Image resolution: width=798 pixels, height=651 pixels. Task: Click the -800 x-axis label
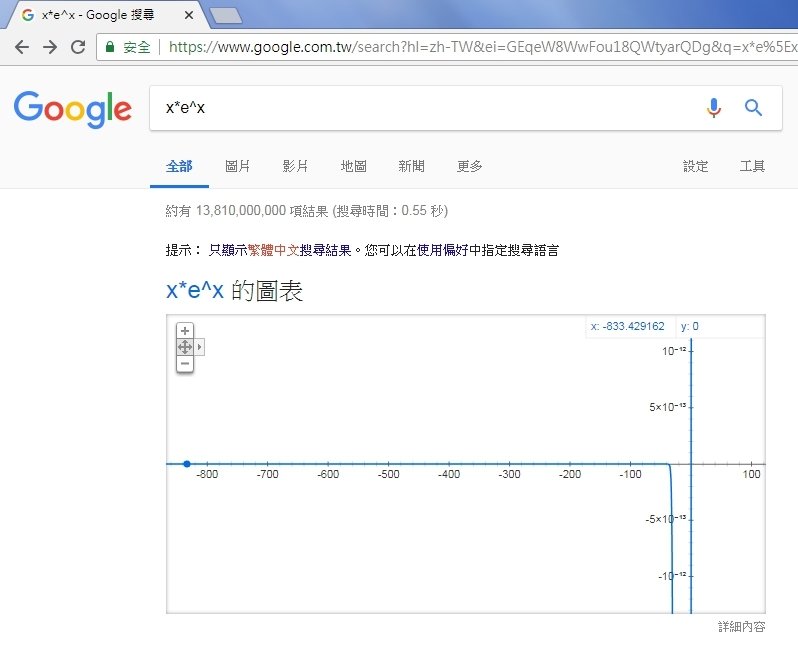pyautogui.click(x=207, y=474)
